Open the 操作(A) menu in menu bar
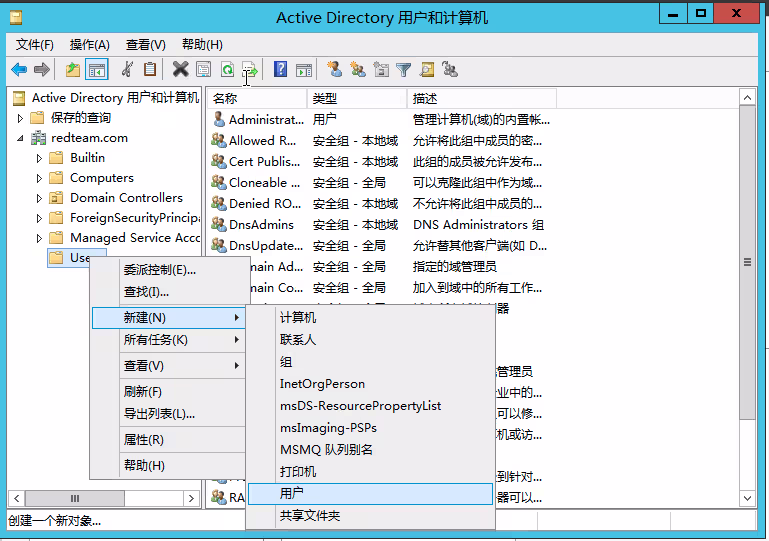Image resolution: width=769 pixels, height=541 pixels. [90, 45]
